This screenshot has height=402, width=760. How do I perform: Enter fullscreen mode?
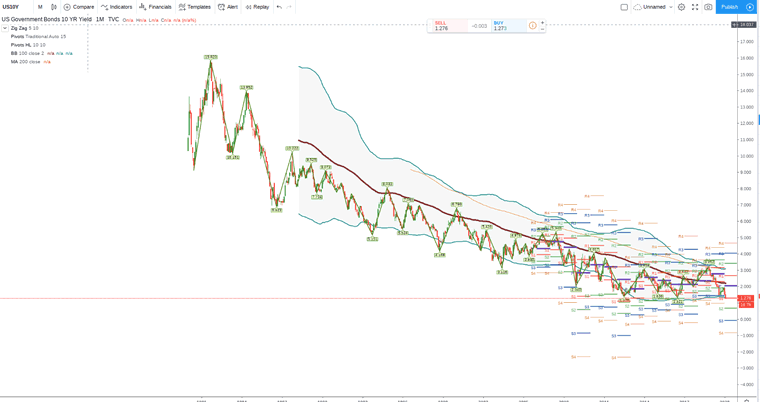tap(695, 7)
